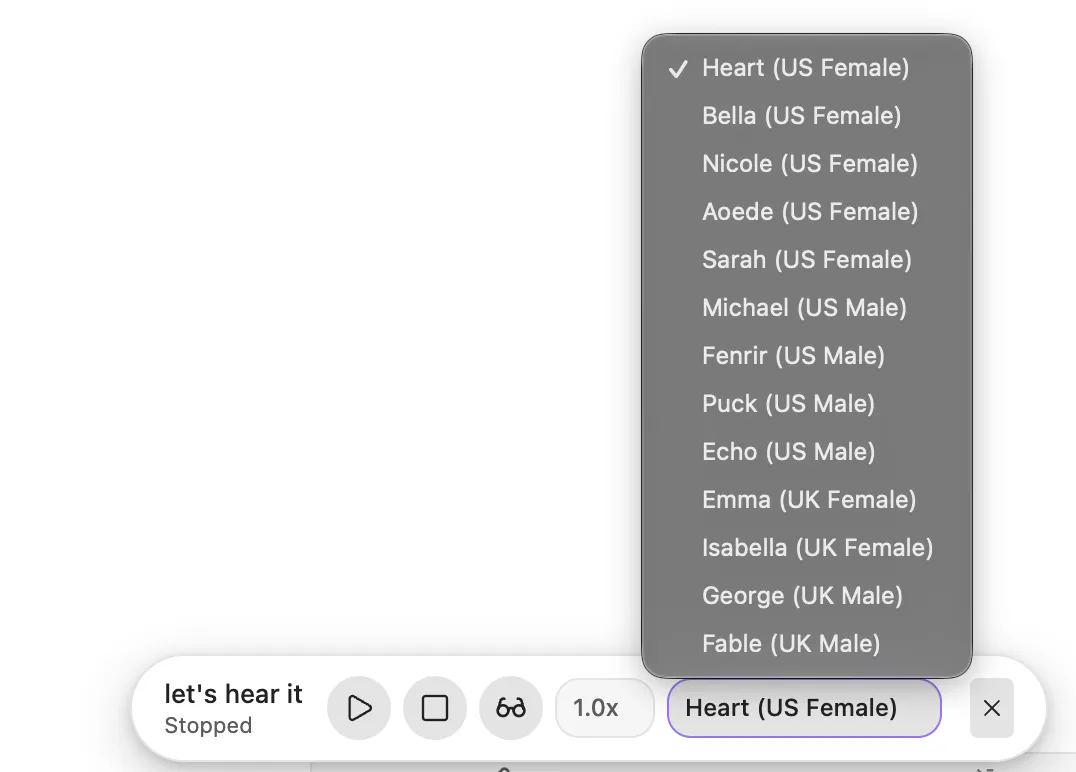Image resolution: width=1076 pixels, height=772 pixels.
Task: Open the Heart (US Female) voice selector
Action: point(804,708)
